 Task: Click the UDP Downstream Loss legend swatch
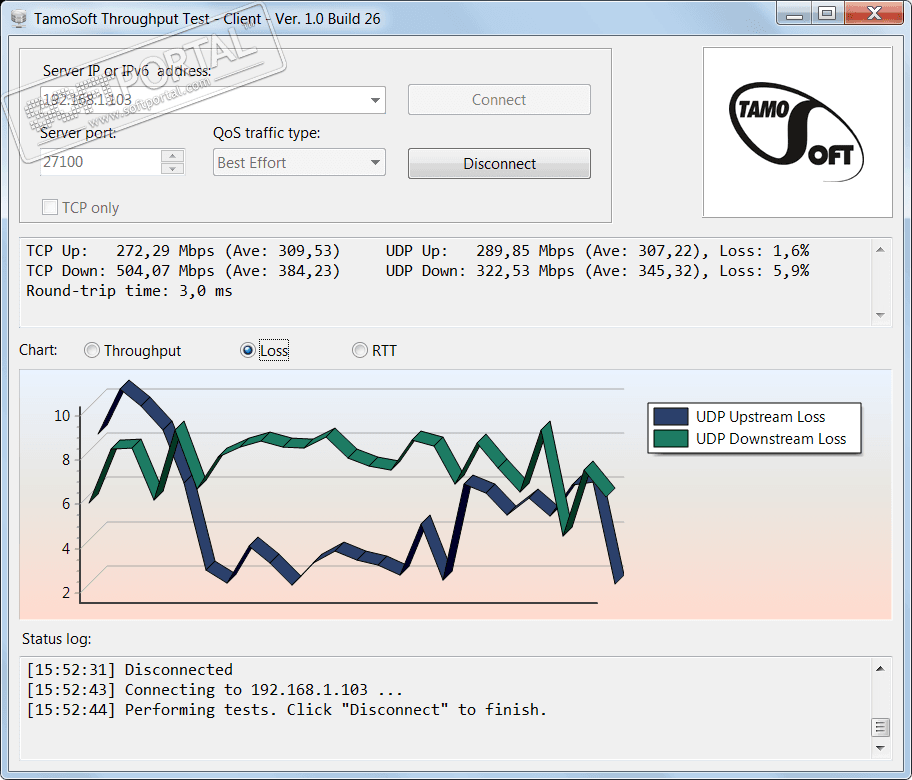671,439
